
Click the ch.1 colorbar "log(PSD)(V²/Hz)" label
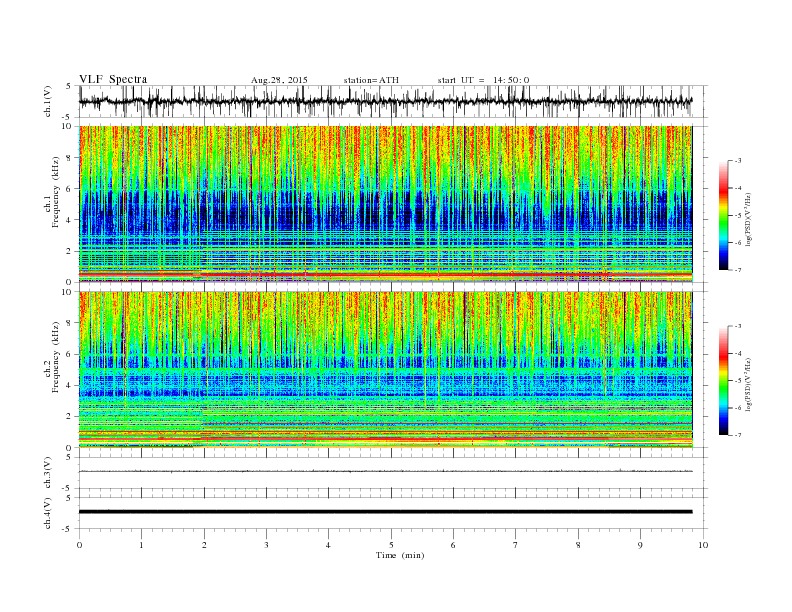[748, 219]
